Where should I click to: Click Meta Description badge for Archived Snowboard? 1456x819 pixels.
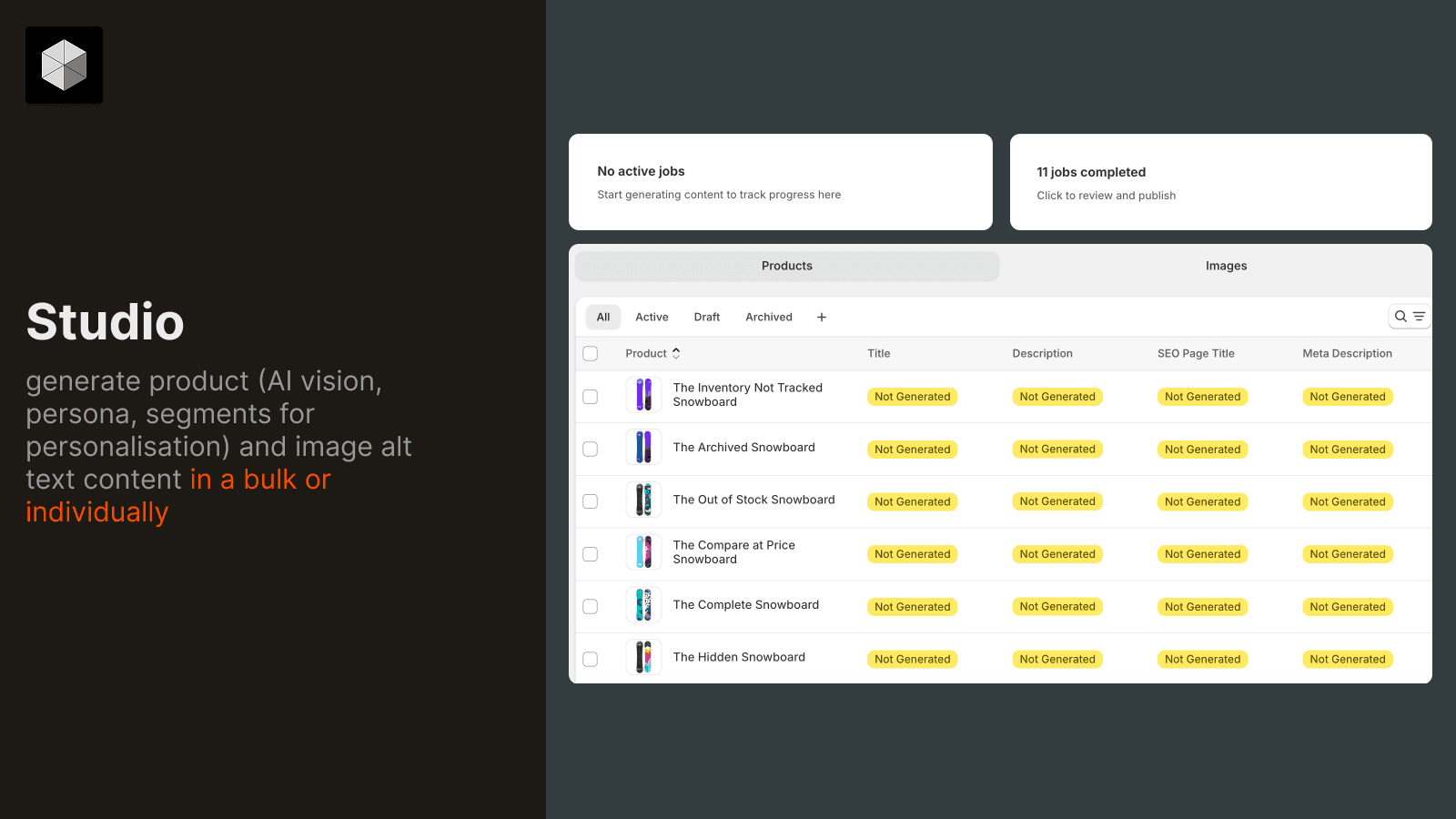pyautogui.click(x=1348, y=449)
